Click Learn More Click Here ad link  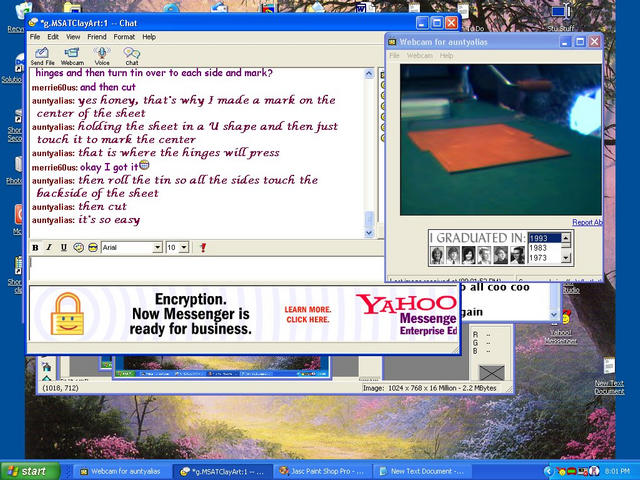click(x=308, y=314)
